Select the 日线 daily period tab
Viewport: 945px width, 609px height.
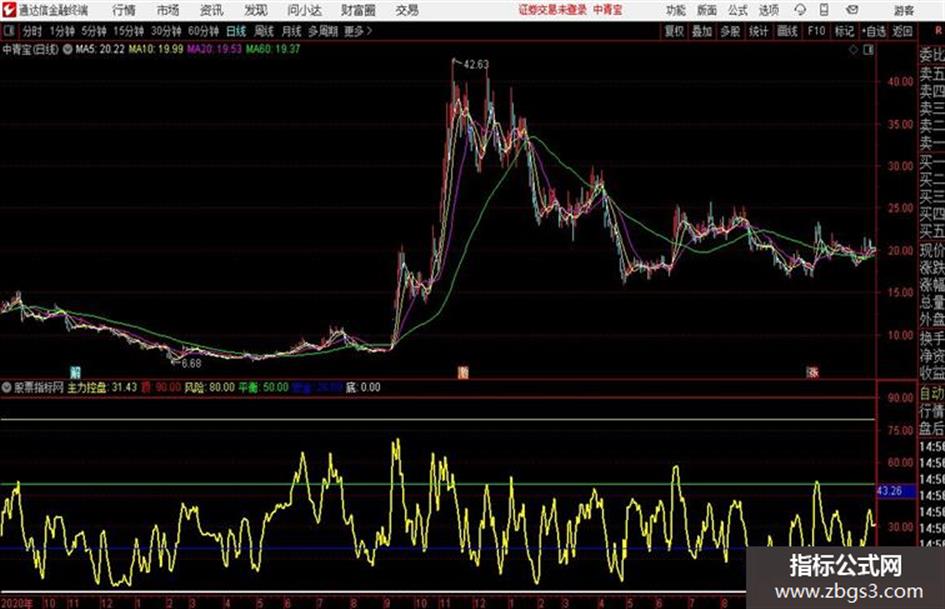pyautogui.click(x=236, y=31)
